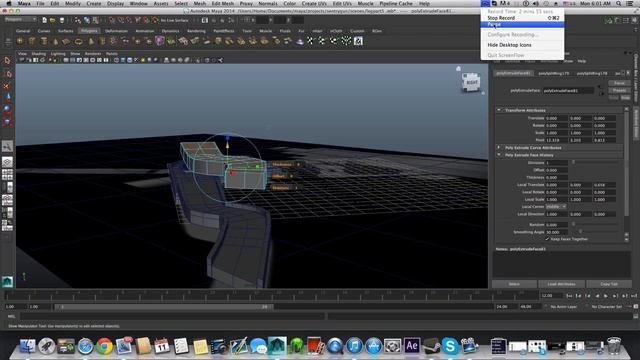Click the Load Attributes button

561,284
